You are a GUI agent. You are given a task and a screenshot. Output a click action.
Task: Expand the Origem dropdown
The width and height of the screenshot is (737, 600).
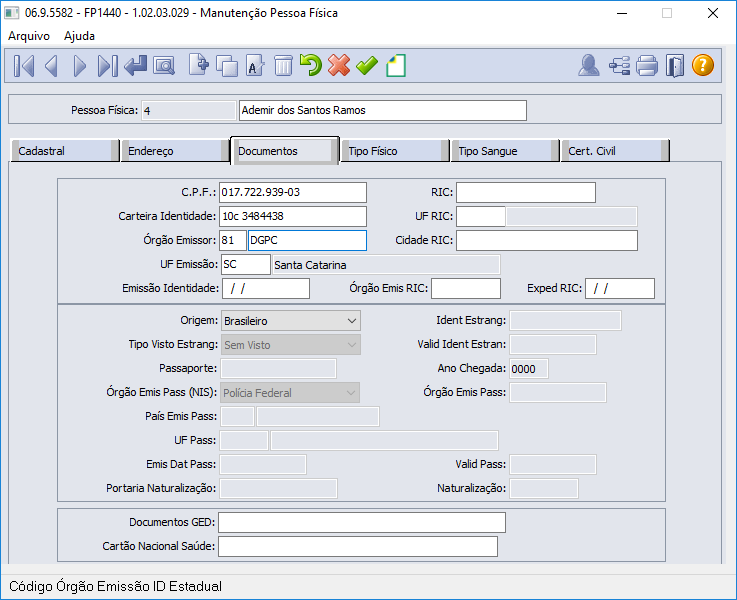click(x=290, y=321)
